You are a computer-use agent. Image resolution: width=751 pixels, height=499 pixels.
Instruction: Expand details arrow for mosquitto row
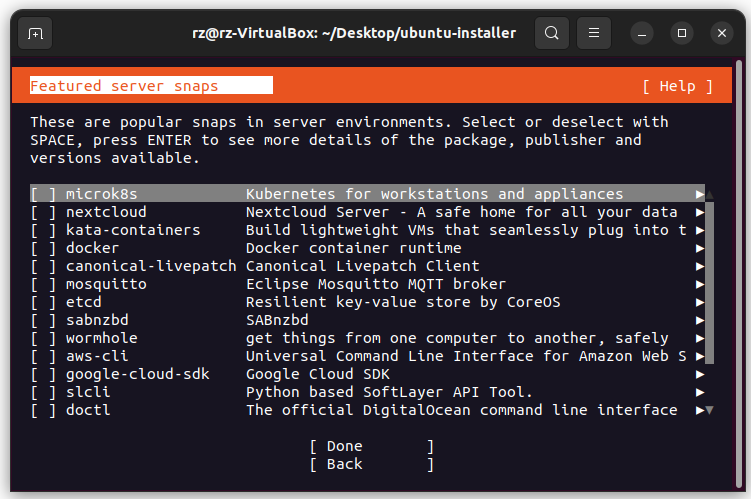click(700, 284)
